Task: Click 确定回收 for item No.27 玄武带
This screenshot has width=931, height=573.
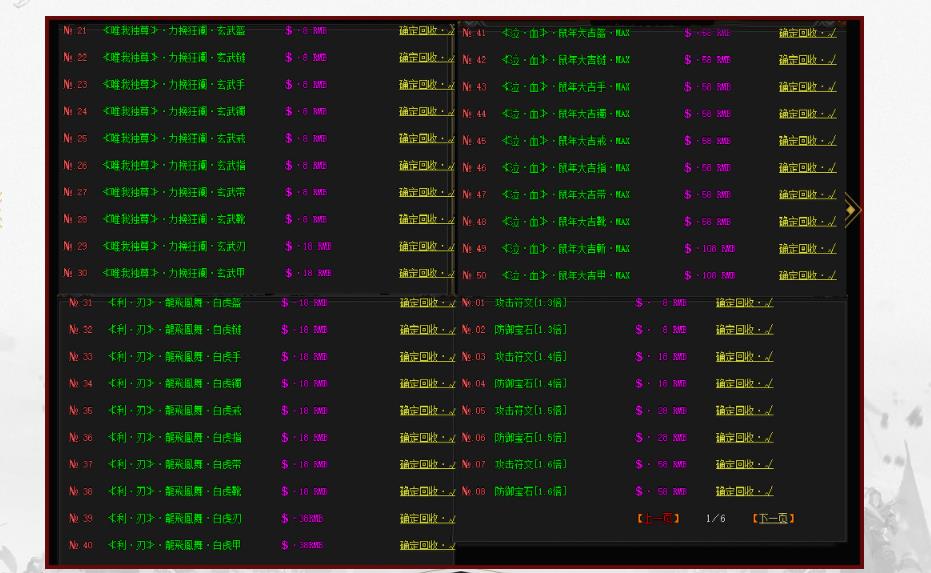Action: pos(426,192)
